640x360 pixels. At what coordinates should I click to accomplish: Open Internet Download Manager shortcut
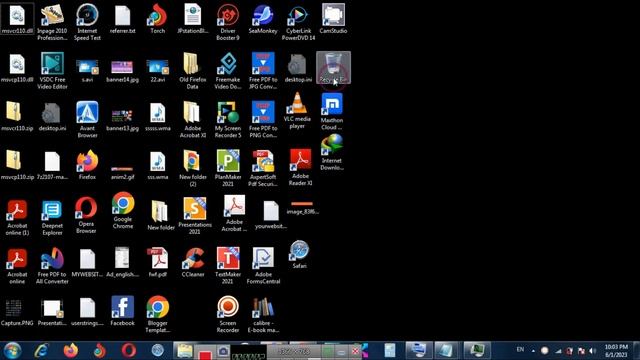click(332, 152)
